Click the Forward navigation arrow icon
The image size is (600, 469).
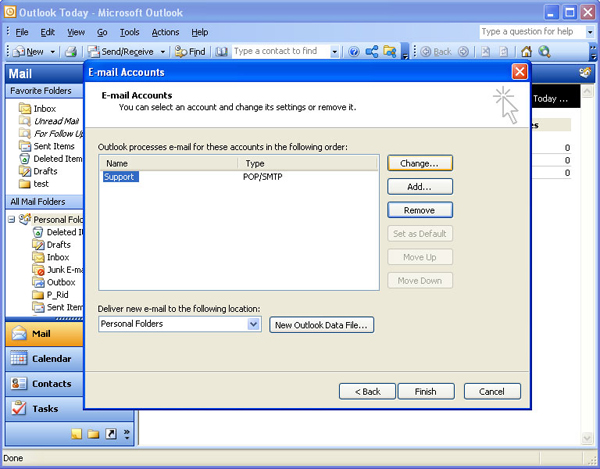pyautogui.click(x=463, y=52)
